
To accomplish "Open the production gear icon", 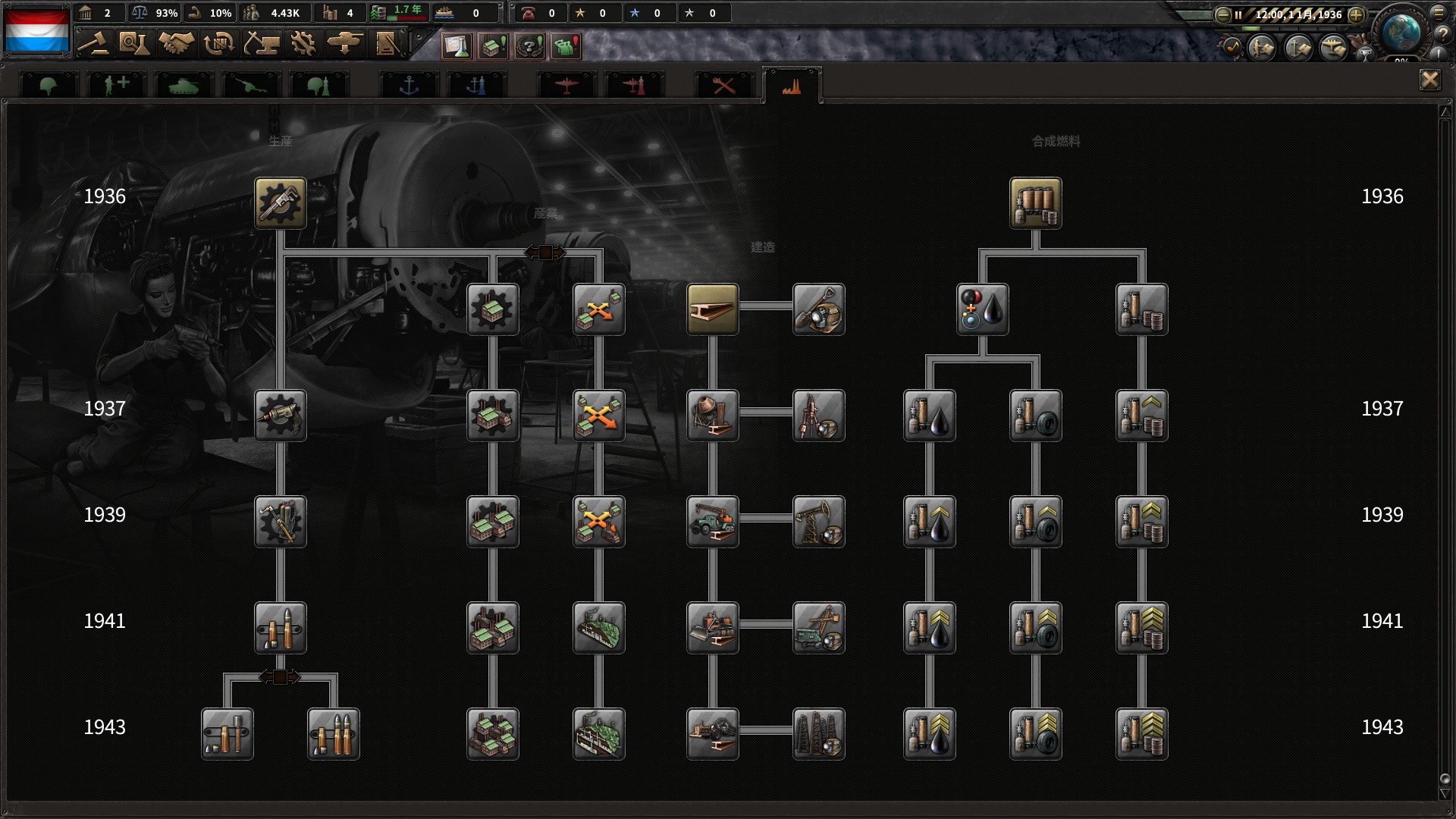I will click(x=303, y=44).
